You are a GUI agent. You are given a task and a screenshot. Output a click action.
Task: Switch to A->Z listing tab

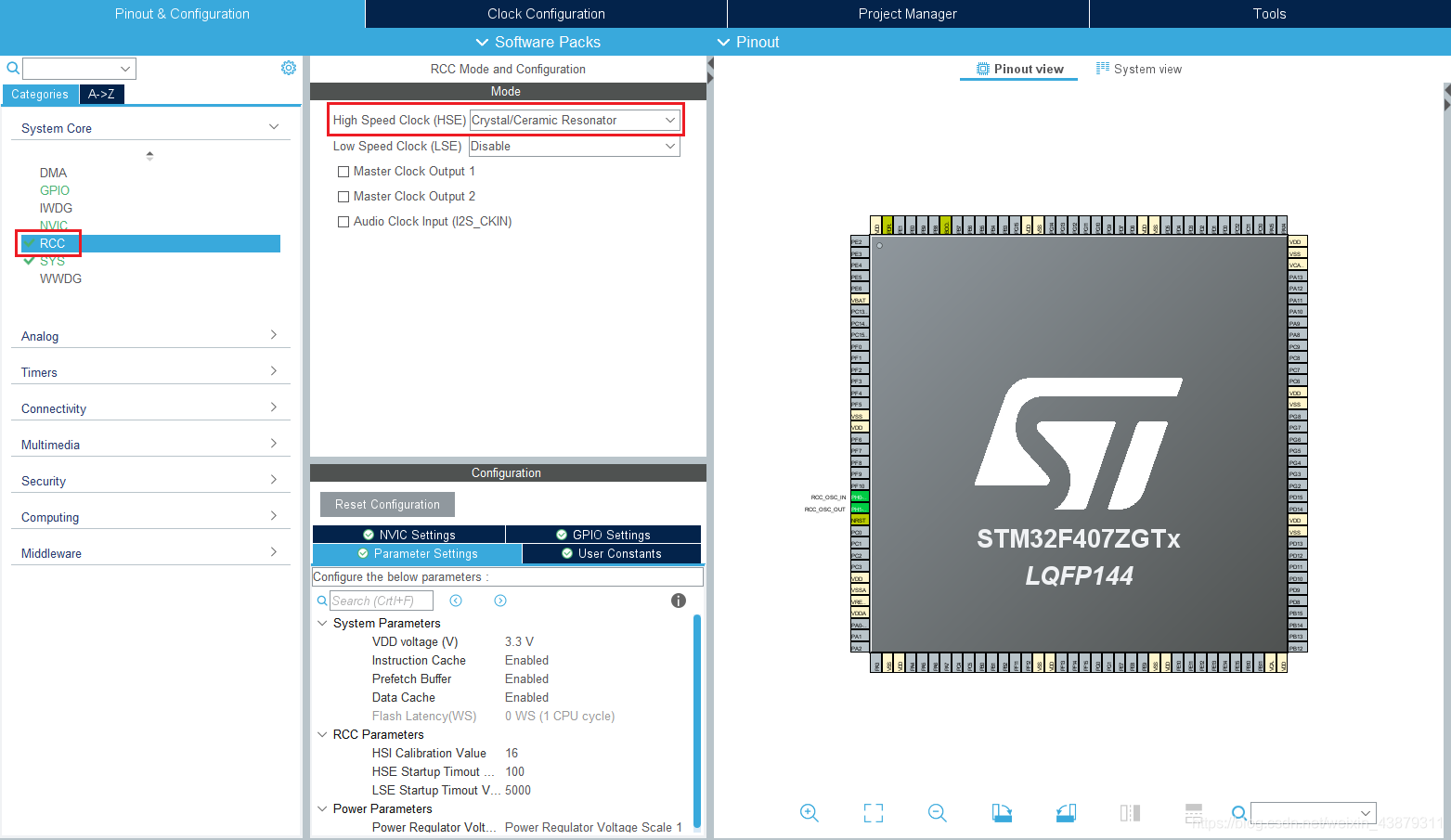click(x=101, y=94)
